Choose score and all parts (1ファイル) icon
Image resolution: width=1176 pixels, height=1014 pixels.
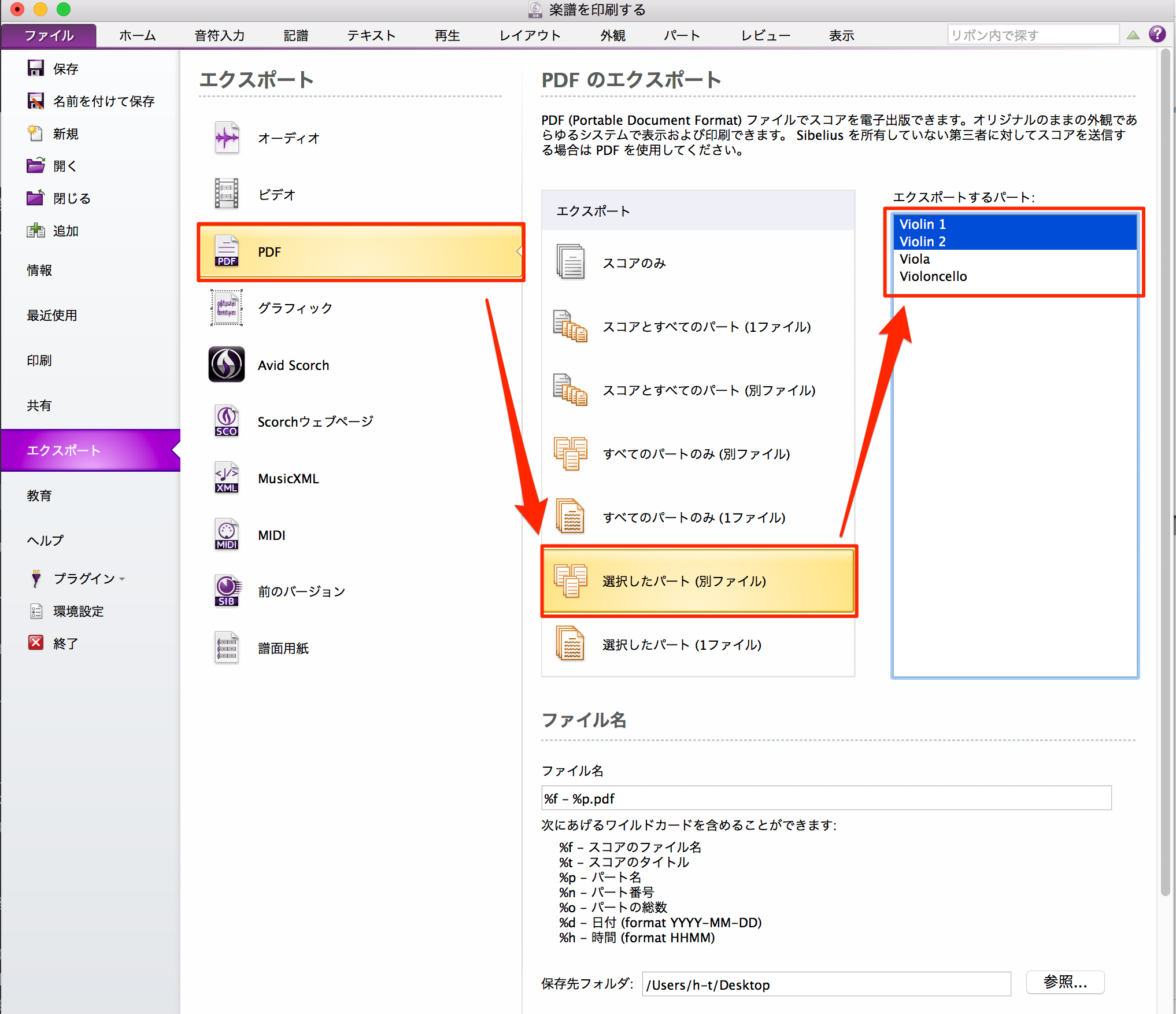pos(571,326)
